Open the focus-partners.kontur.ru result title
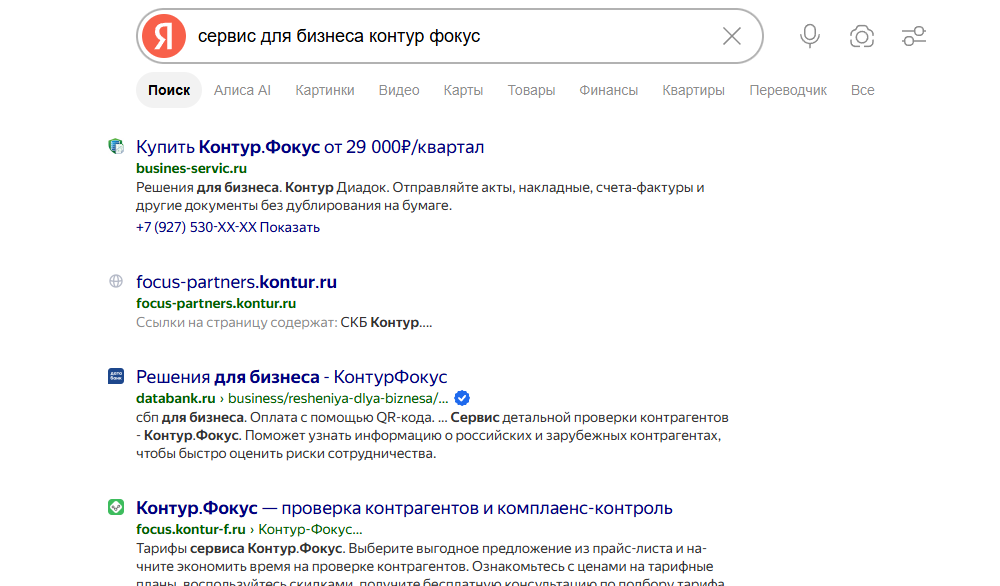Screen dimensions: 1000x586 pyautogui.click(x=237, y=282)
